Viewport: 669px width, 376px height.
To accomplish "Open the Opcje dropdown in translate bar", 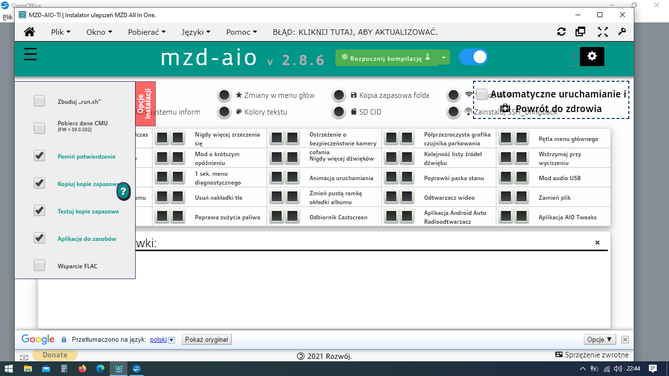I will tap(599, 339).
